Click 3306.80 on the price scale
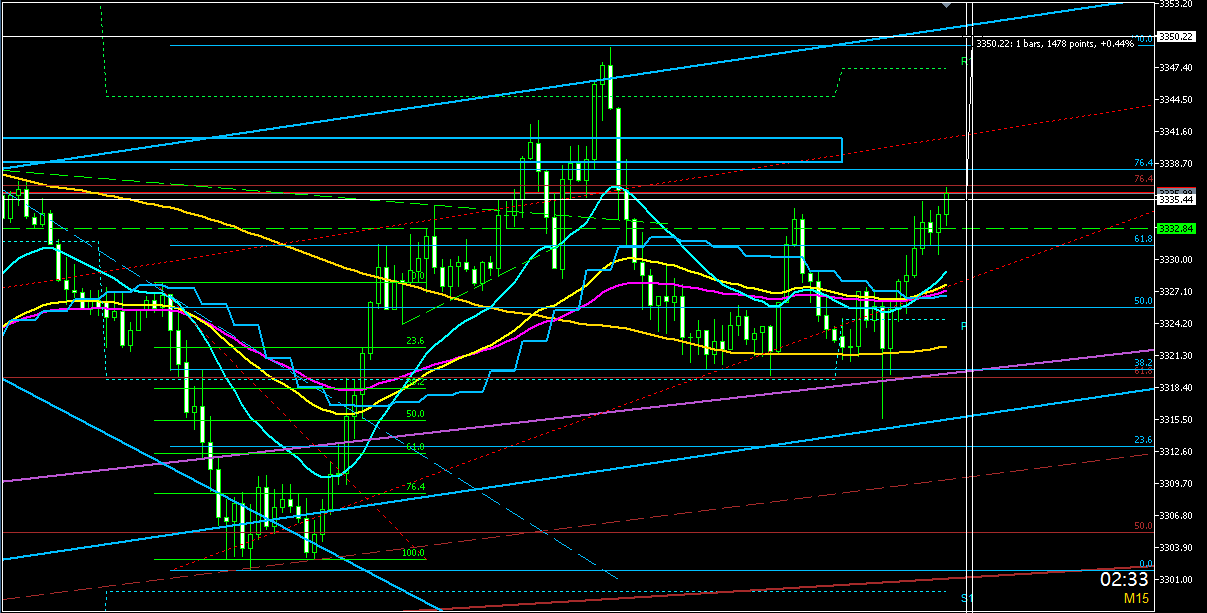Viewport: 1207px width, 613px height. tap(1175, 516)
